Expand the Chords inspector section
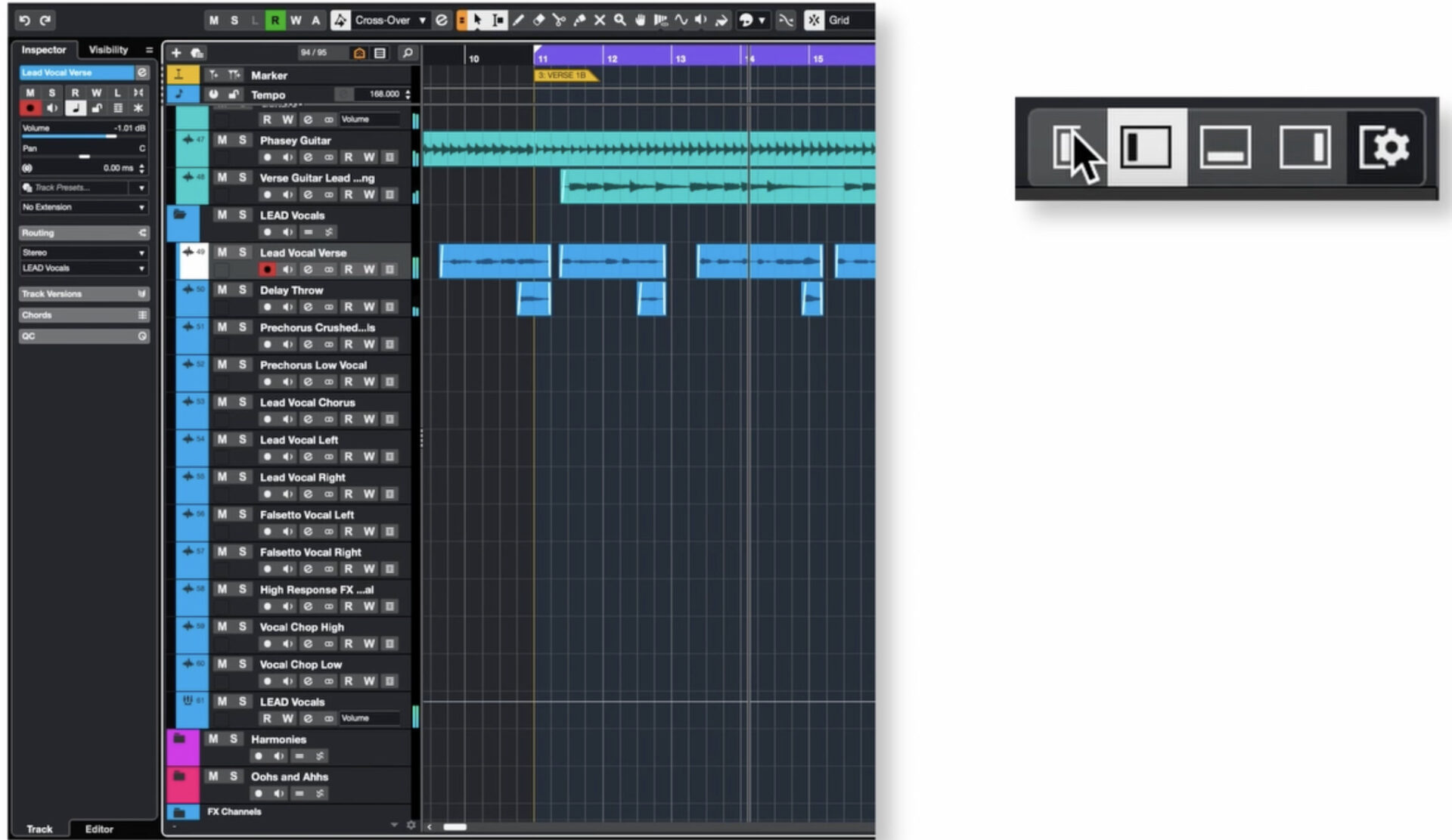The height and width of the screenshot is (840, 1452). click(83, 315)
